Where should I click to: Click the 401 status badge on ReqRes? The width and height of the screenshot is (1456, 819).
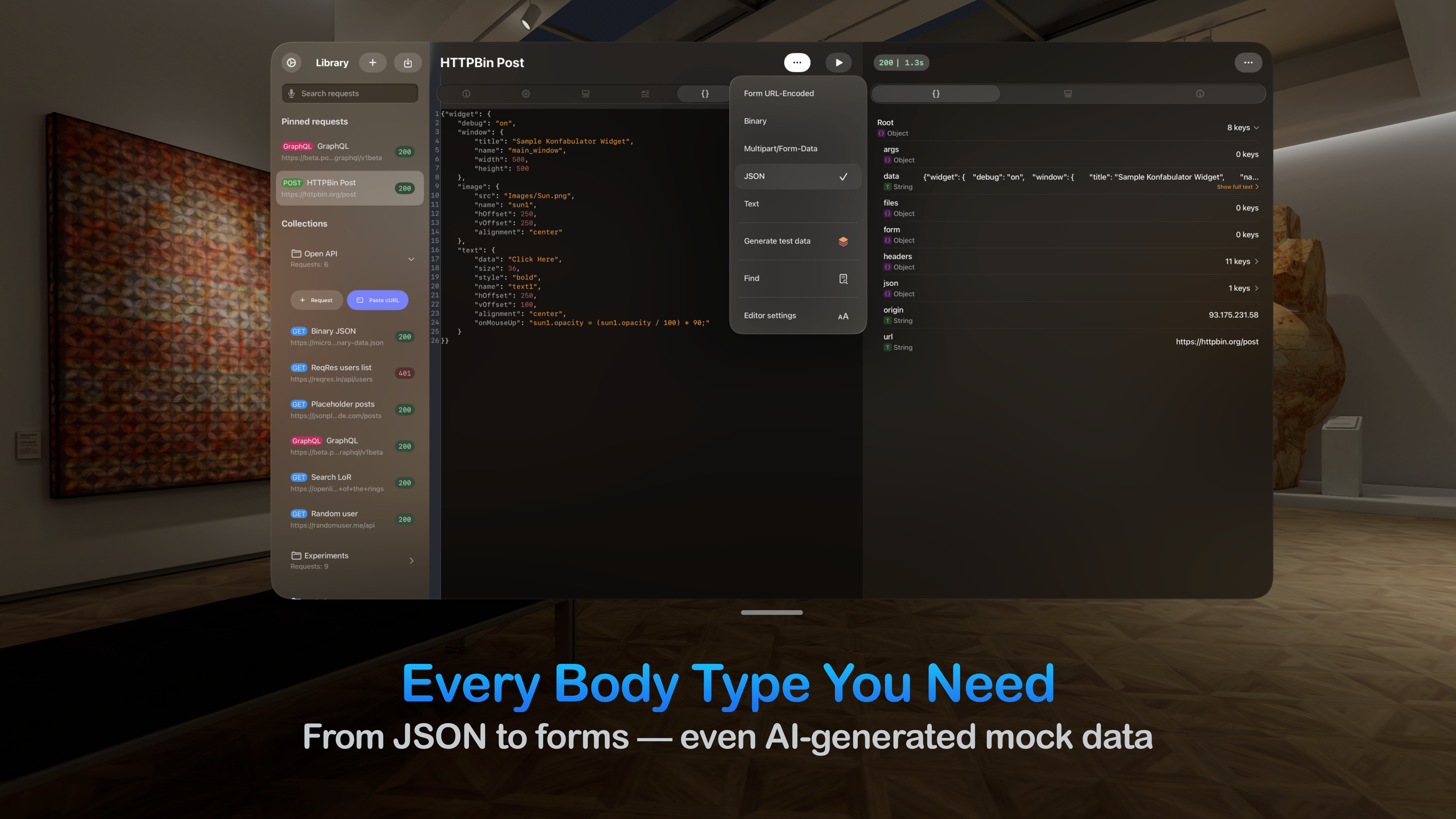405,373
